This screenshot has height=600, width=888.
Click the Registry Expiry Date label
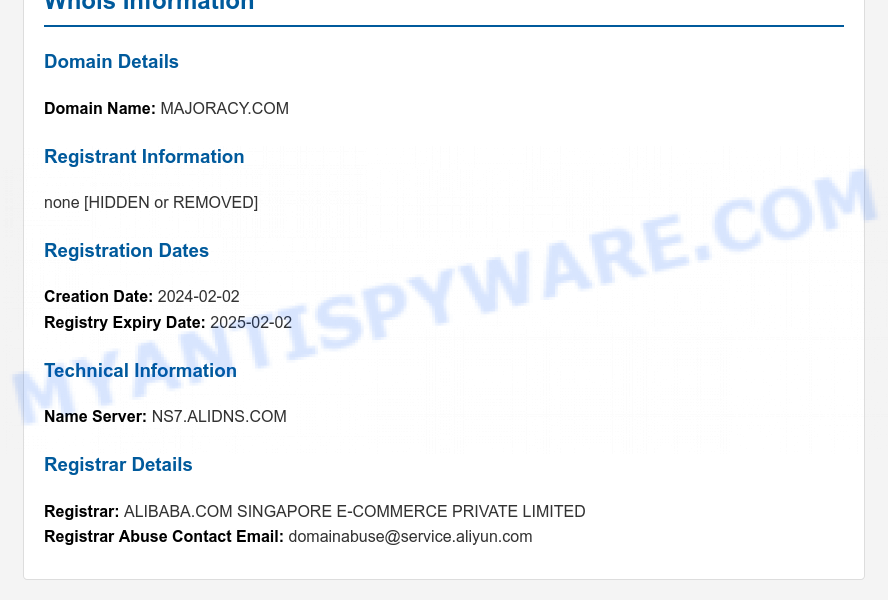point(125,322)
